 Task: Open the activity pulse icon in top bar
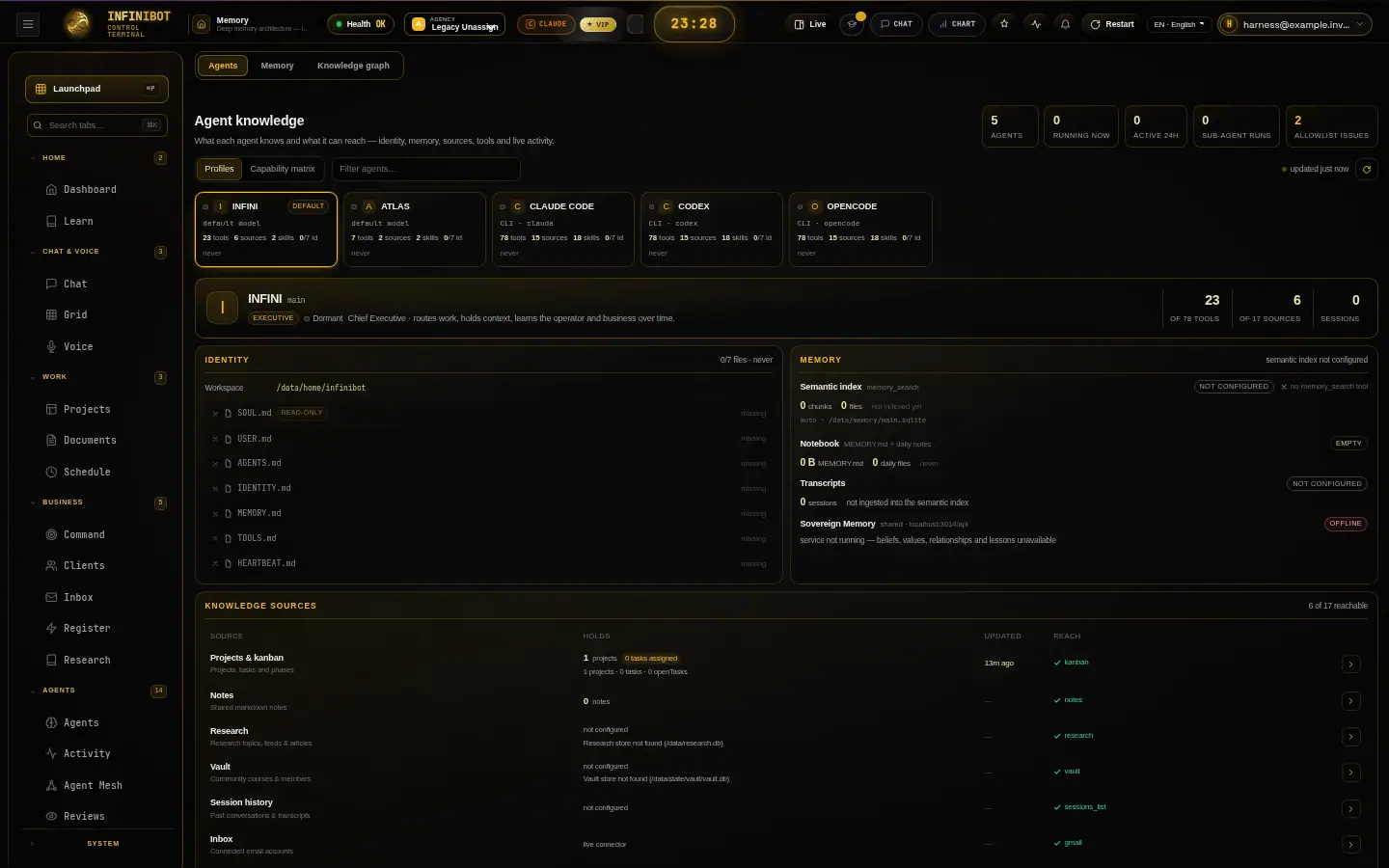coord(1036,24)
